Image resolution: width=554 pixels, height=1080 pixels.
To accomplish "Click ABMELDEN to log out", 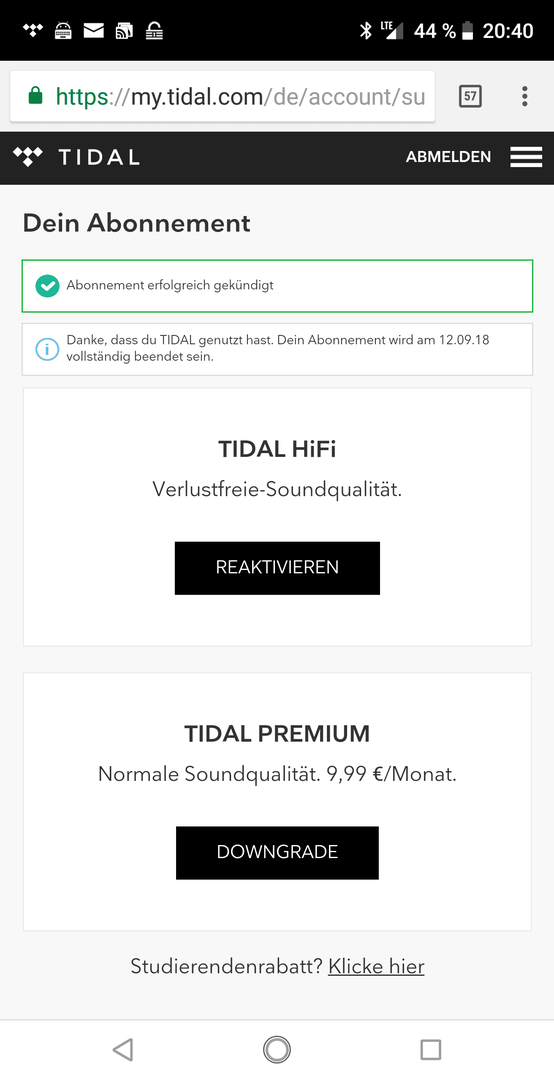I will pos(448,157).
